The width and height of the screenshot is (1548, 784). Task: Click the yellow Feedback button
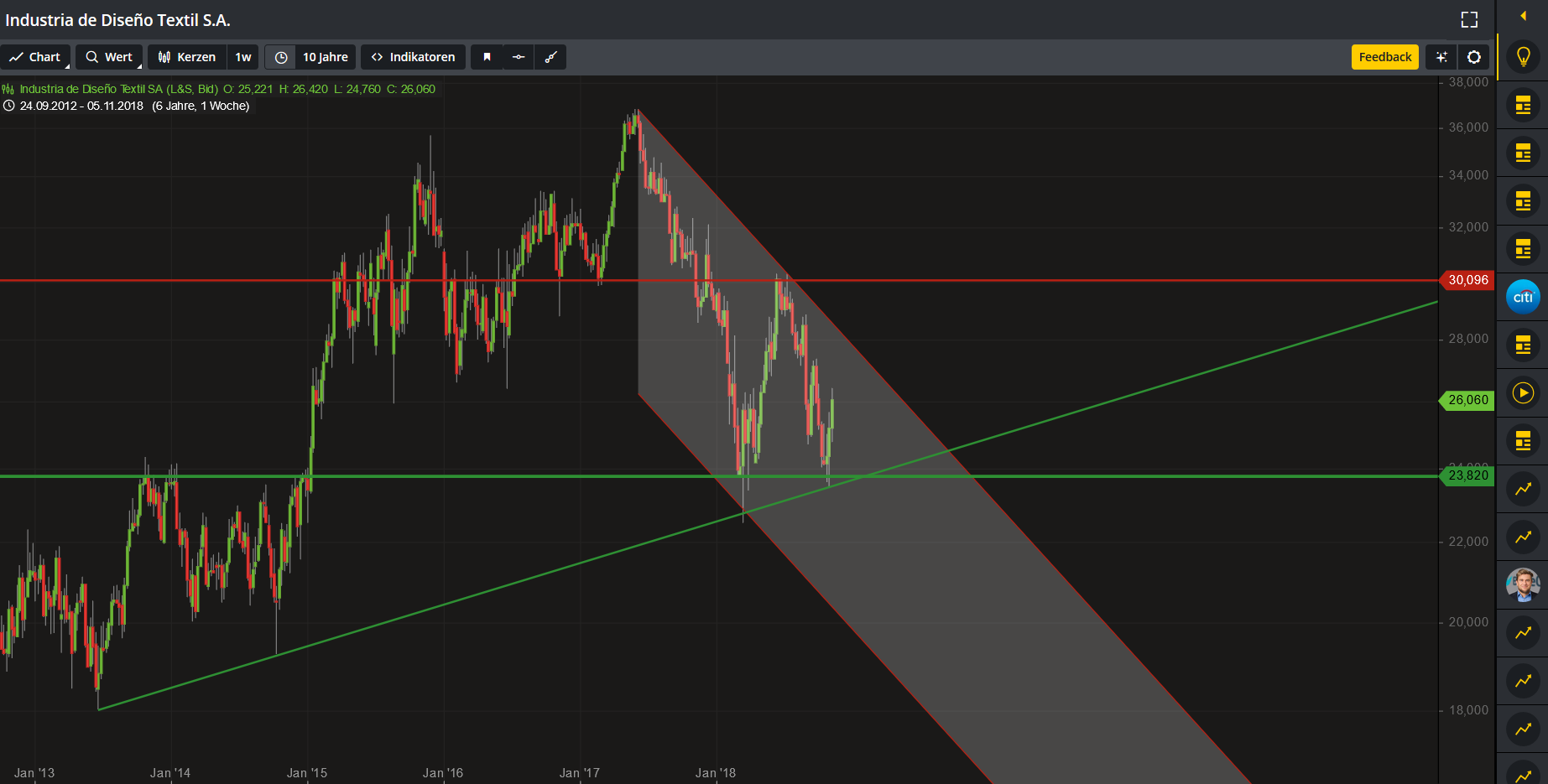[1384, 57]
